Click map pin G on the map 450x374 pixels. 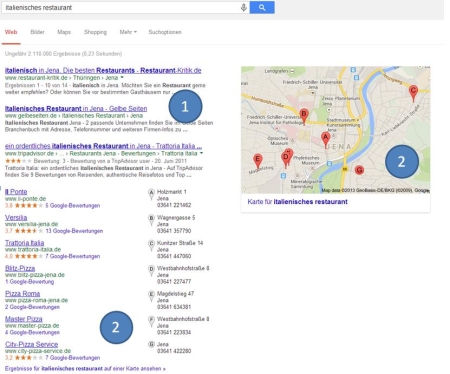(359, 170)
